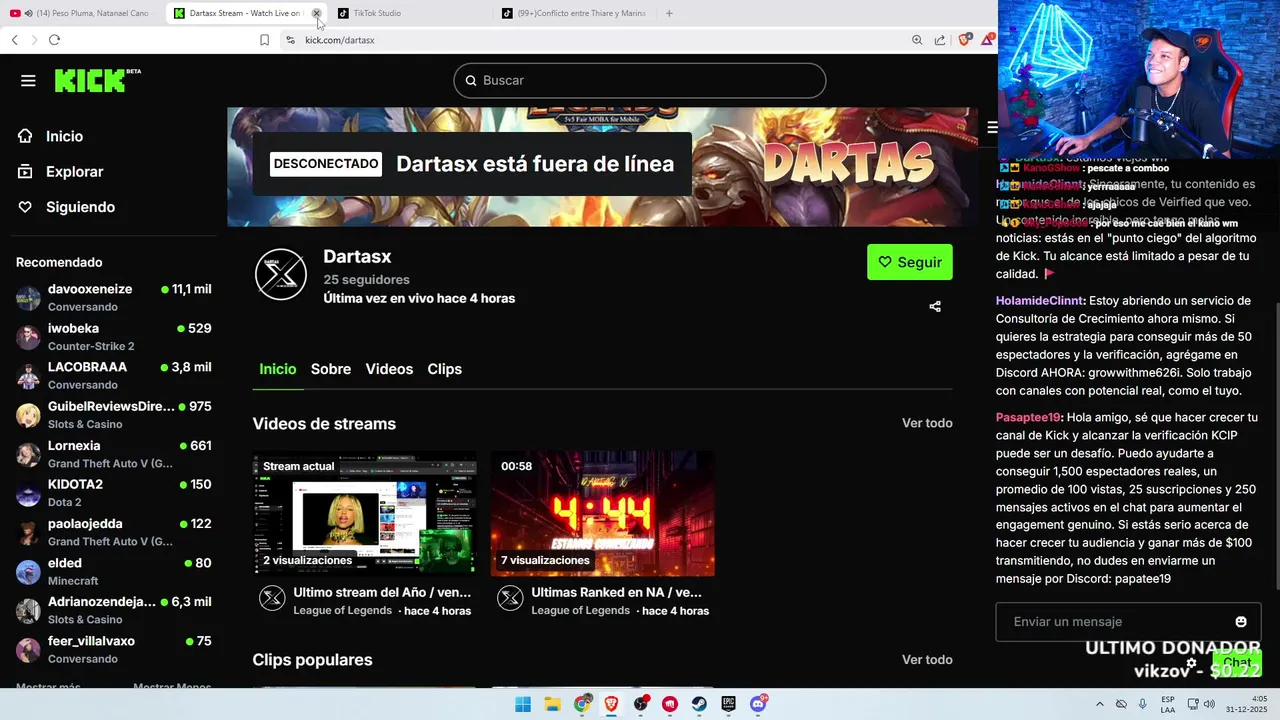
Task: Open emoji picker in chat message box
Action: [1241, 622]
